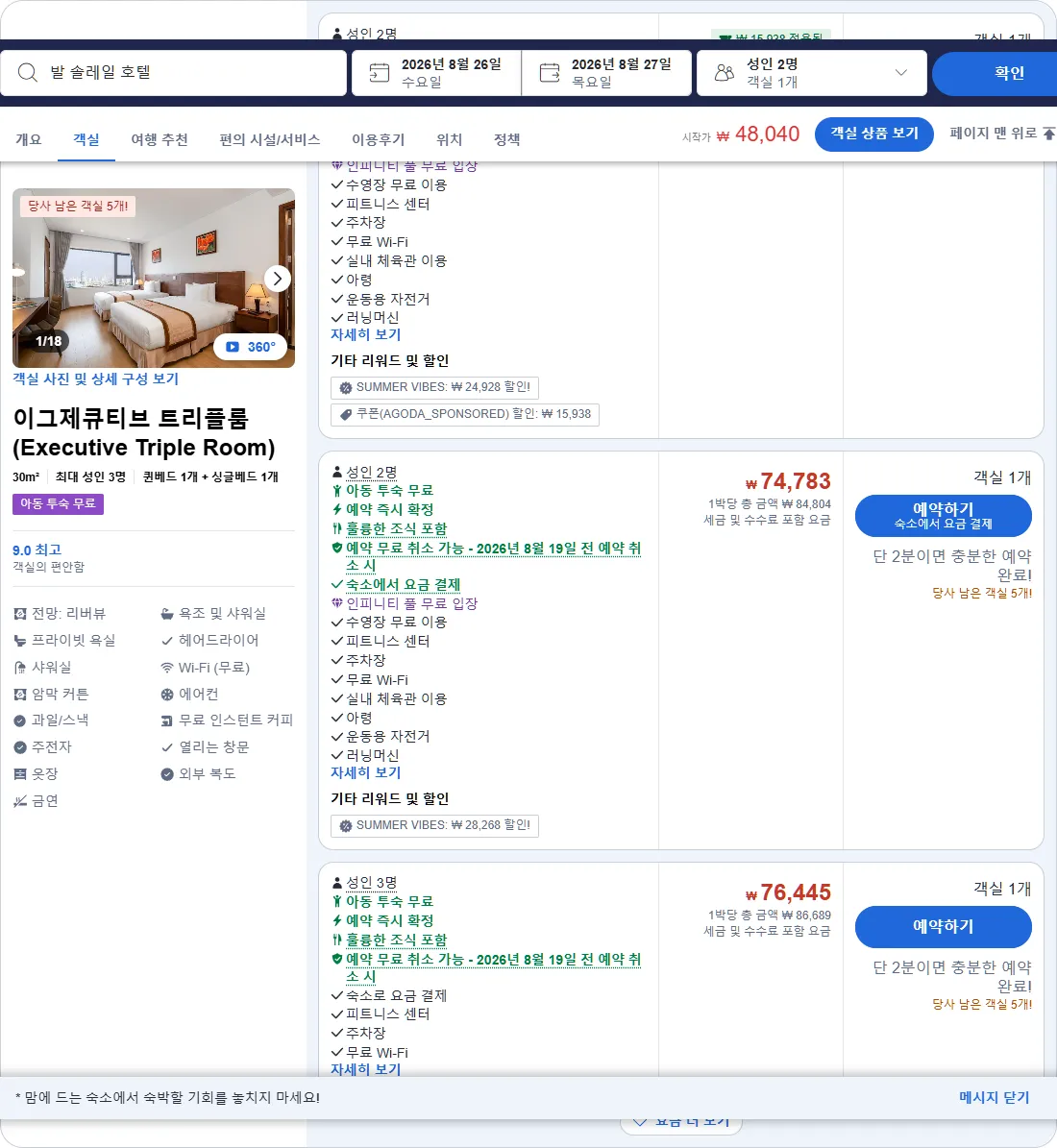Click the 외부 복도 icon
The width and height of the screenshot is (1057, 1148).
[x=168, y=774]
